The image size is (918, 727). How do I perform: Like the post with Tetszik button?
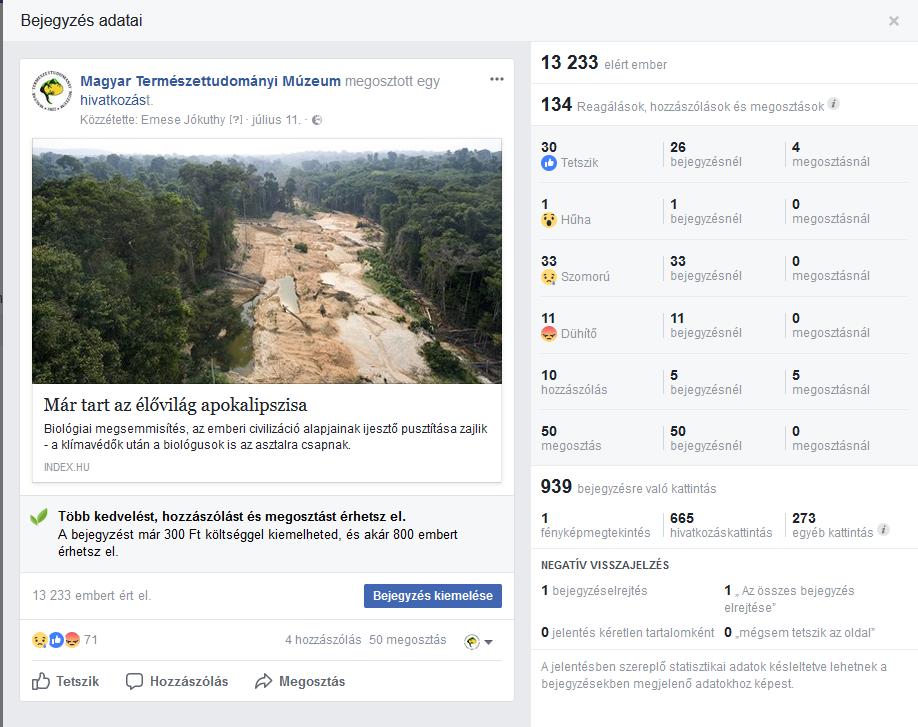pyautogui.click(x=66, y=681)
